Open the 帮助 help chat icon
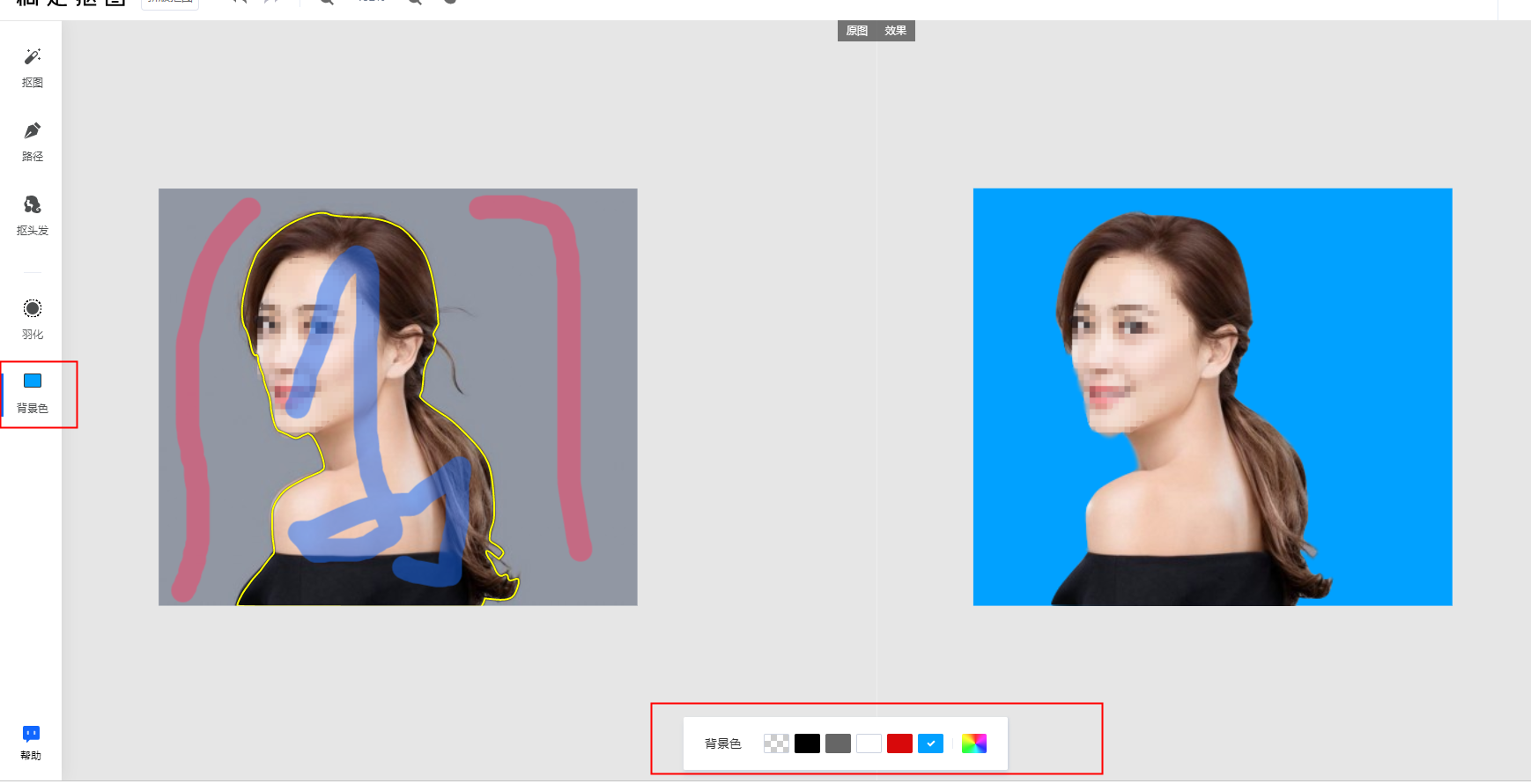Screen dimensions: 1531x784 coord(31,743)
